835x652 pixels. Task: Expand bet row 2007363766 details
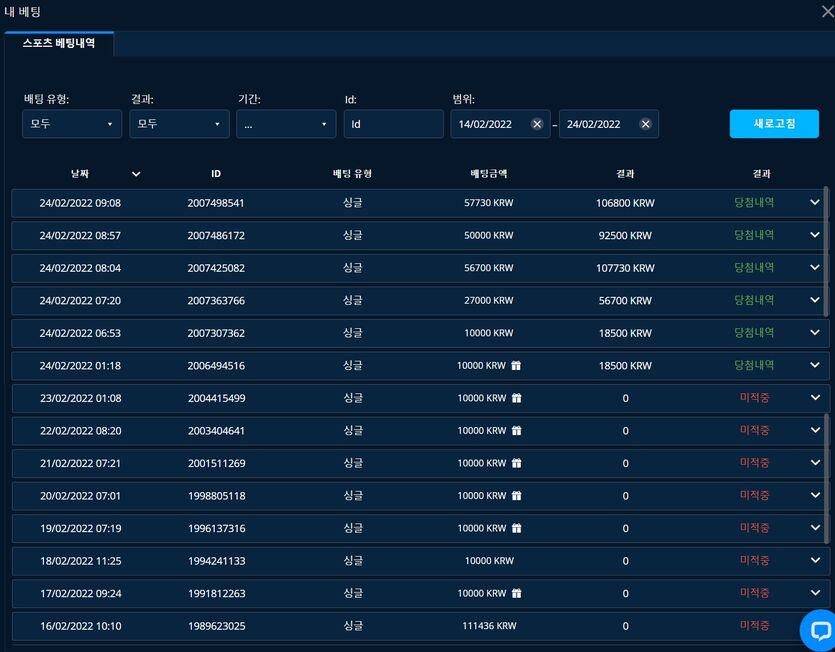(814, 300)
